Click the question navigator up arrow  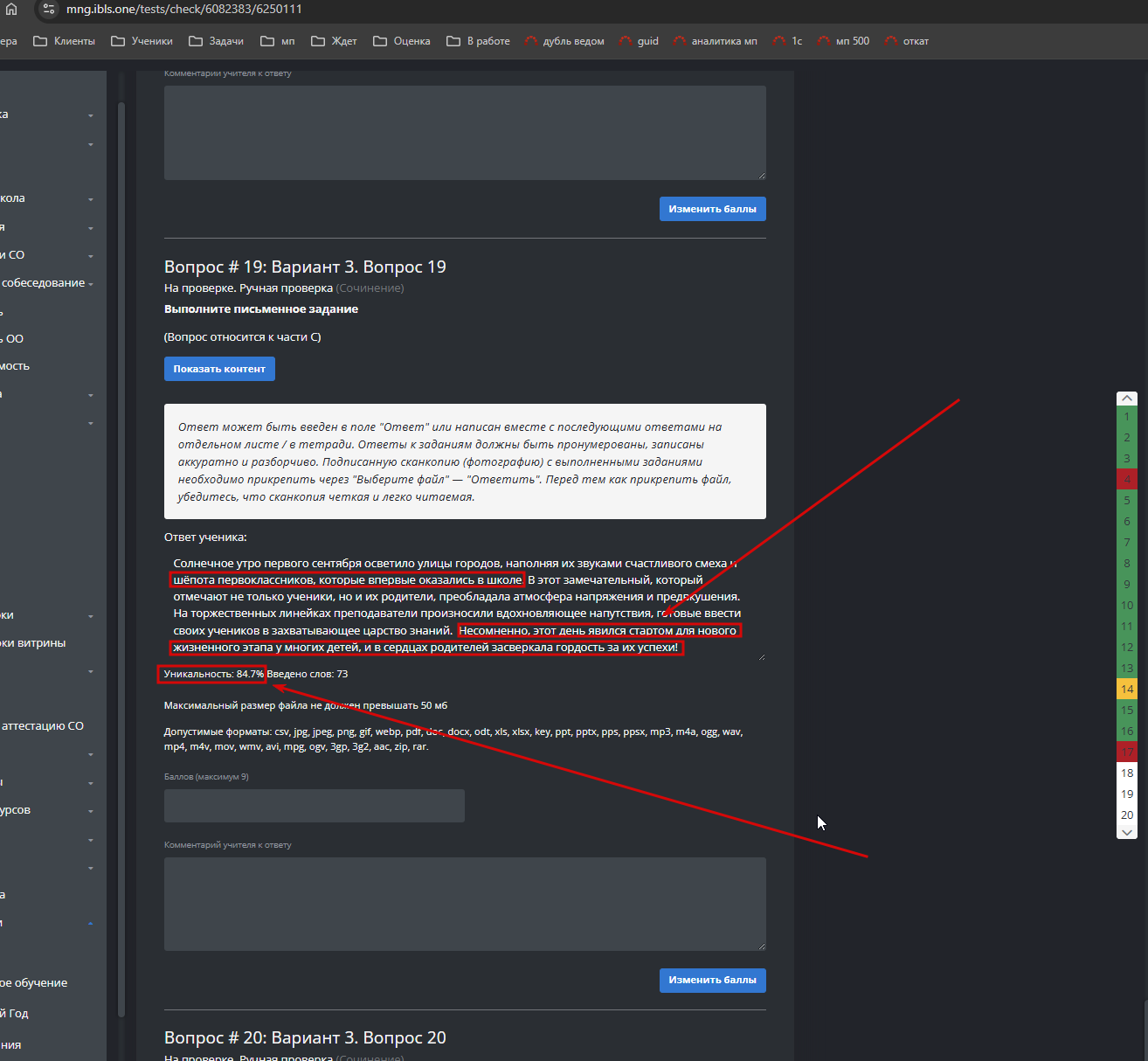pos(1127,399)
